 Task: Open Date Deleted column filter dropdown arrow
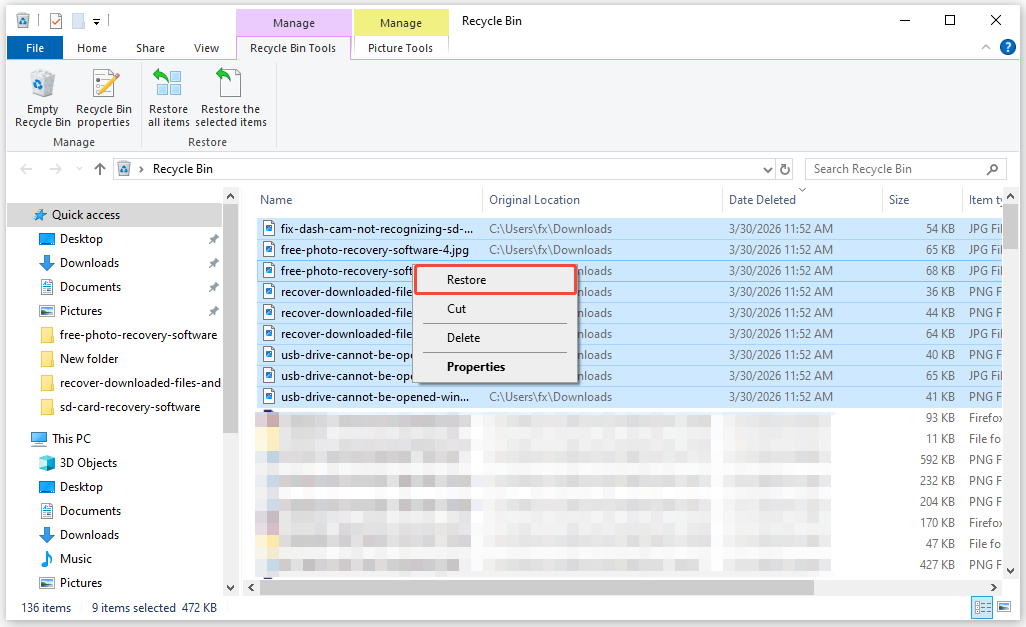click(802, 190)
